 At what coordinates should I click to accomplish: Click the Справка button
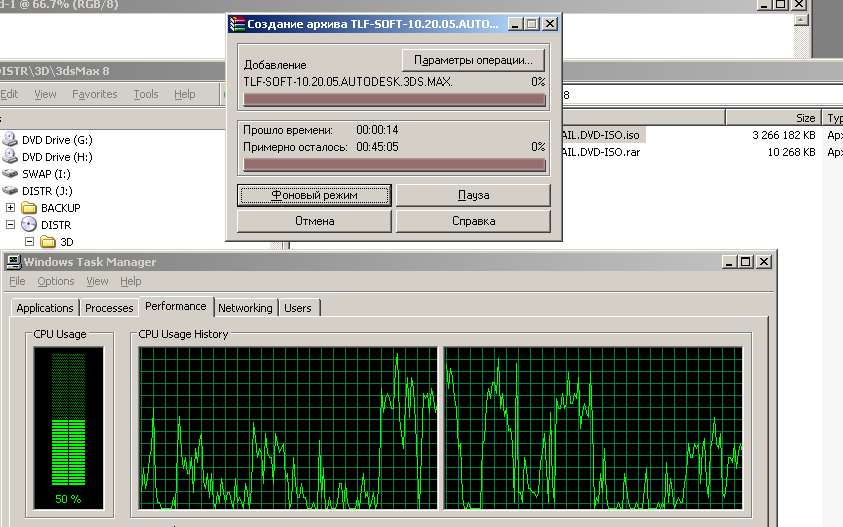coord(473,221)
